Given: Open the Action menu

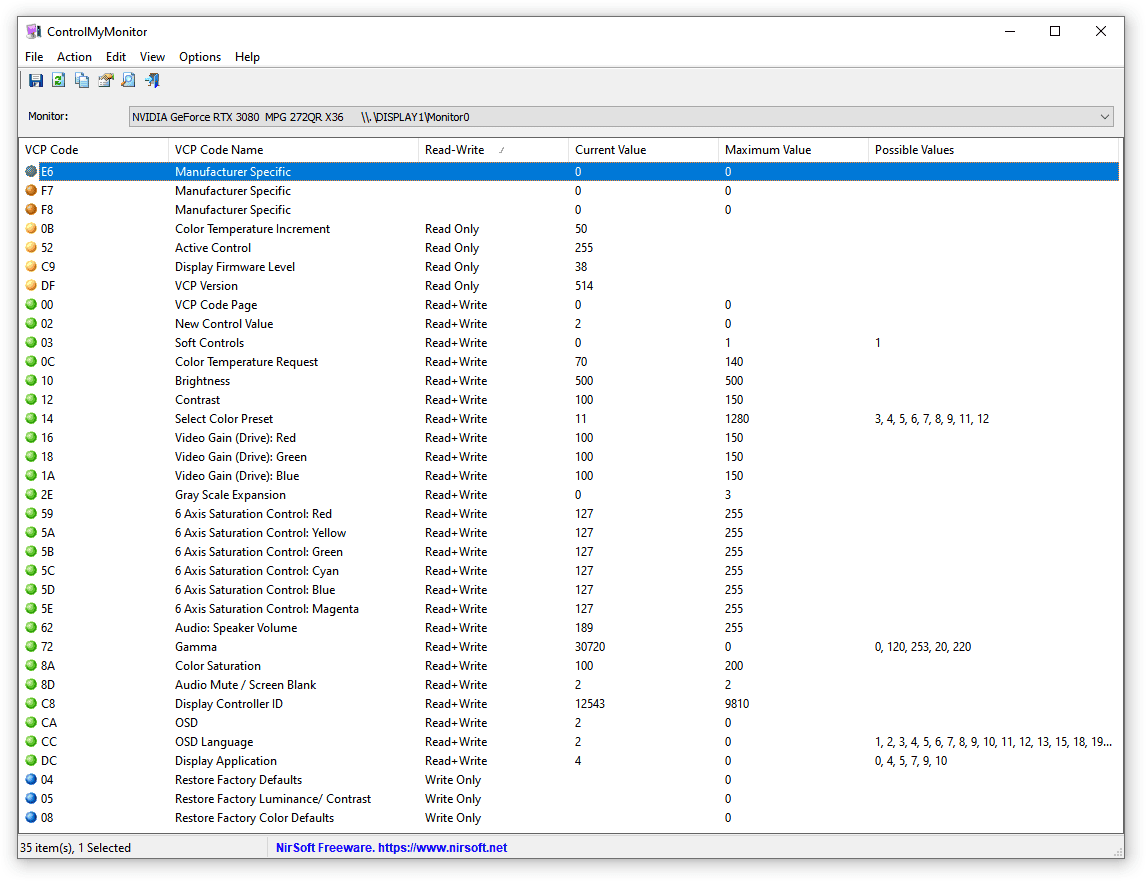Looking at the screenshot, I should click(74, 57).
